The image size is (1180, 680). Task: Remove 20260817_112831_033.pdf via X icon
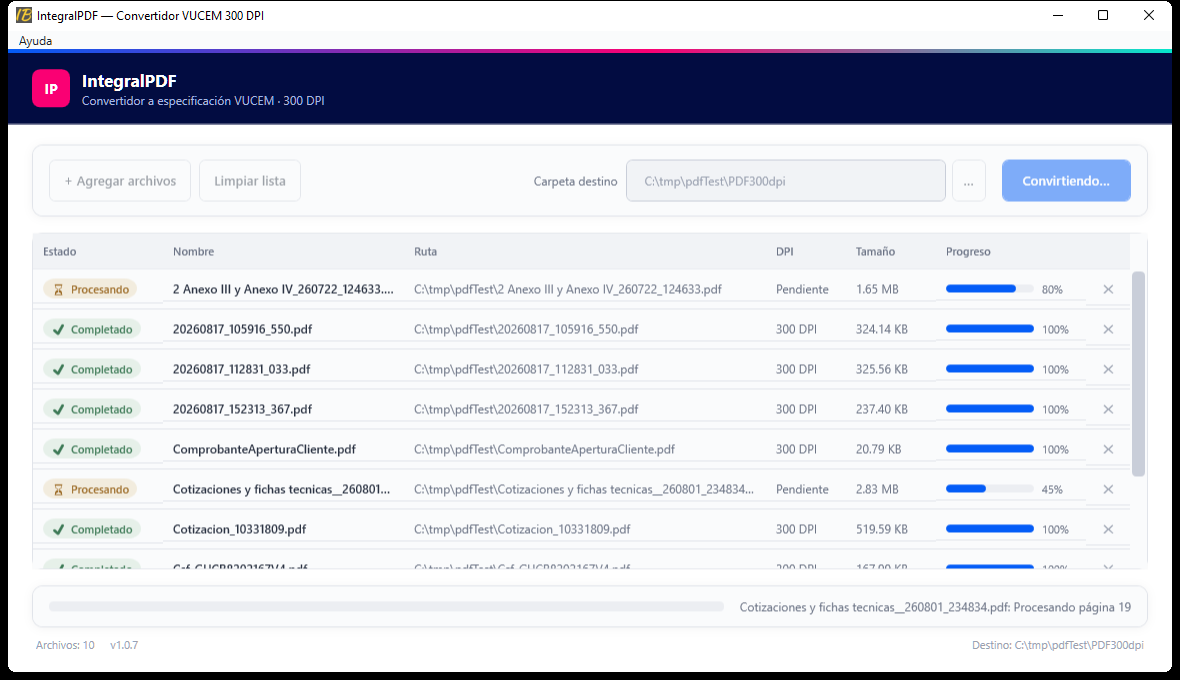click(x=1108, y=369)
